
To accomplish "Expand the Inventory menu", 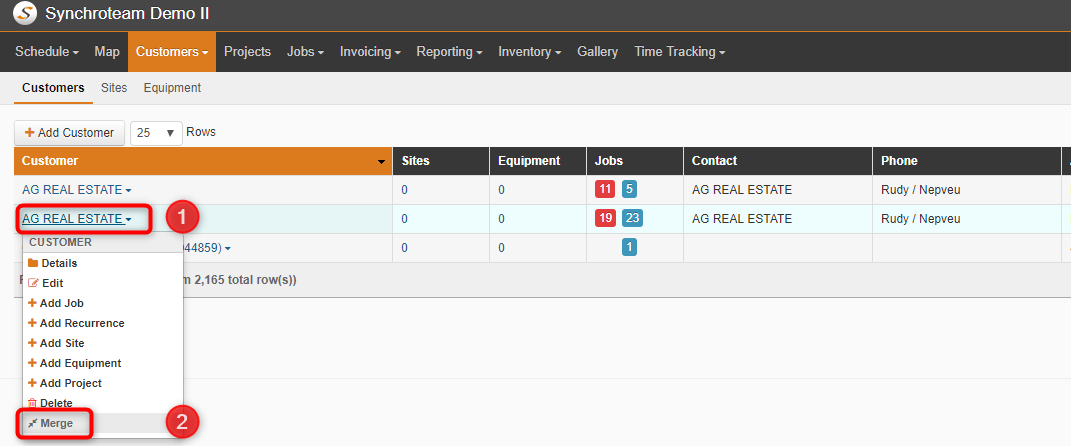I will point(529,51).
